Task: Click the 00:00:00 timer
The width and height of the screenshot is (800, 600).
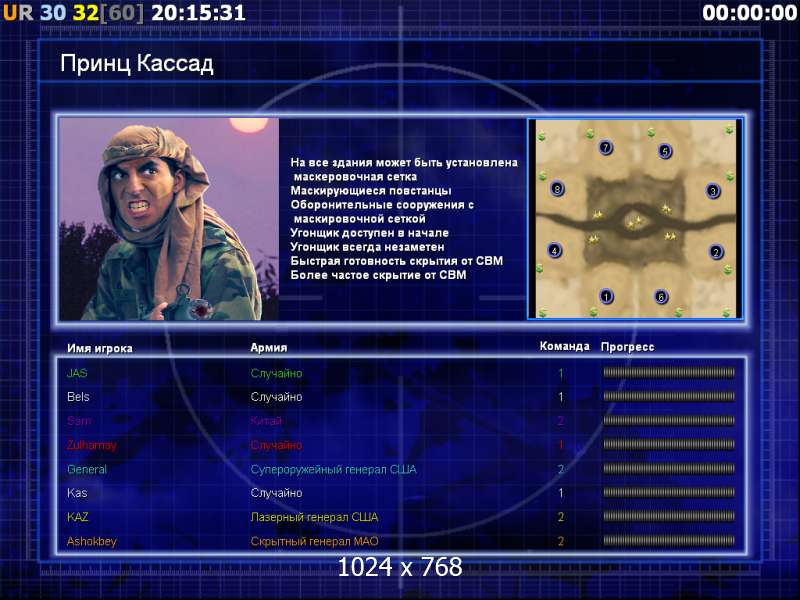Action: coord(749,13)
